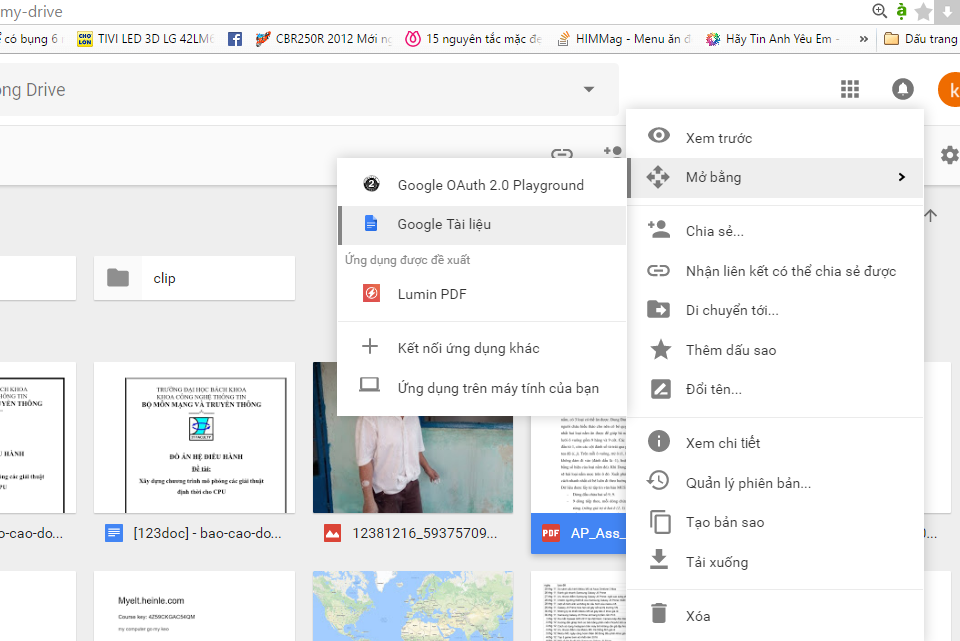Click the magnifier icon in the address bar
The height and width of the screenshot is (641, 960).
[x=879, y=12]
